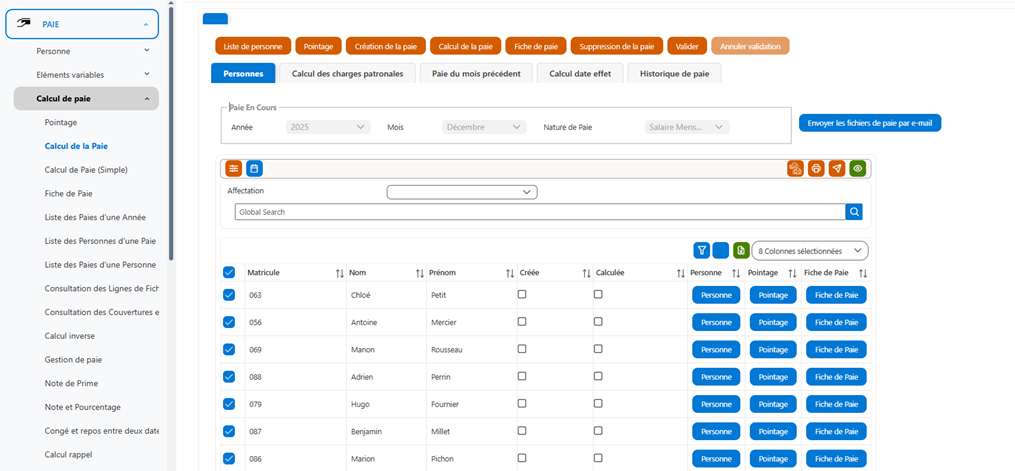Toggle the select-all checkbox in table header
Image resolution: width=1015 pixels, height=471 pixels.
coord(229,273)
